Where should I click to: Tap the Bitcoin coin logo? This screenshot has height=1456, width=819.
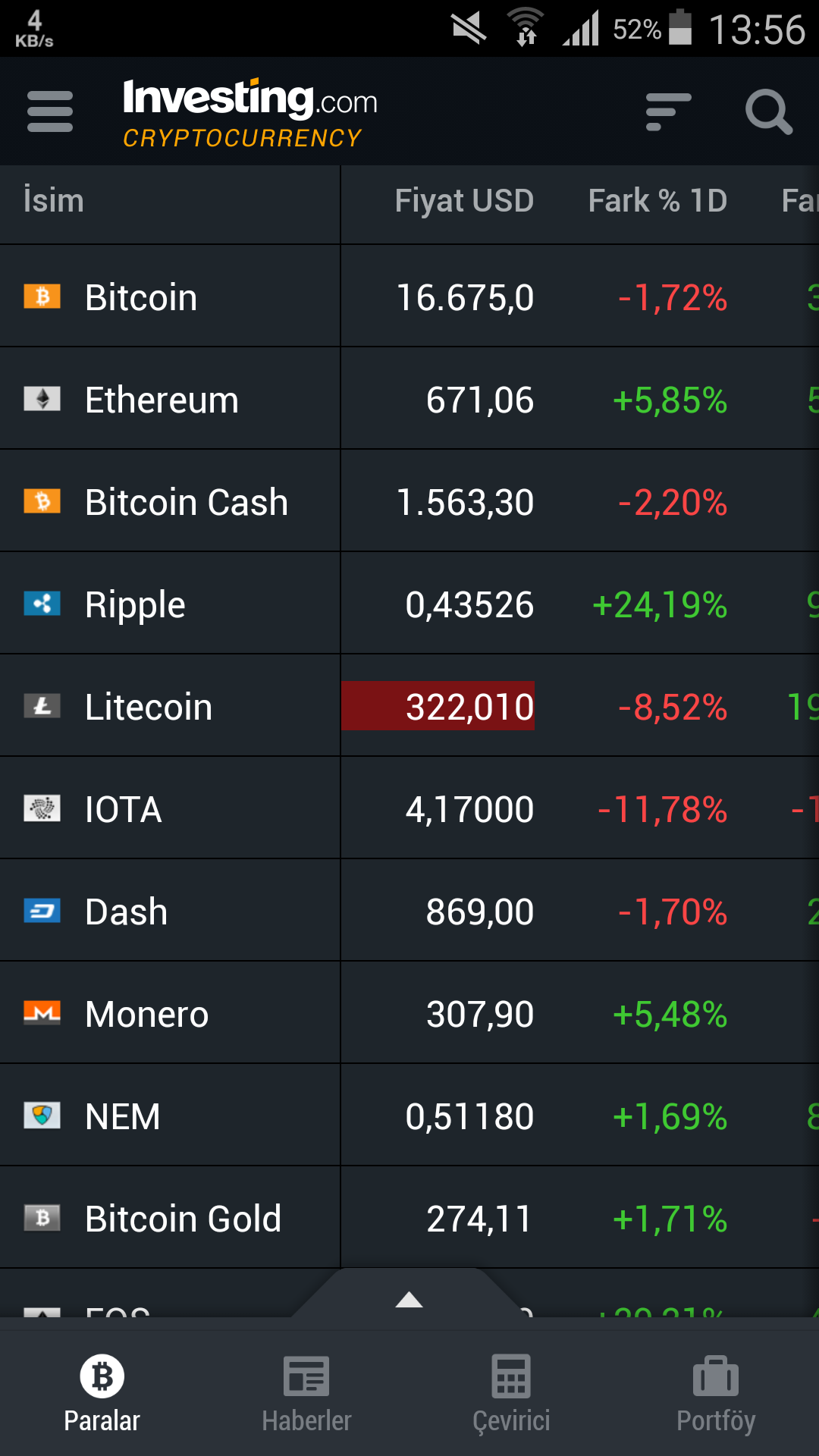[42, 297]
